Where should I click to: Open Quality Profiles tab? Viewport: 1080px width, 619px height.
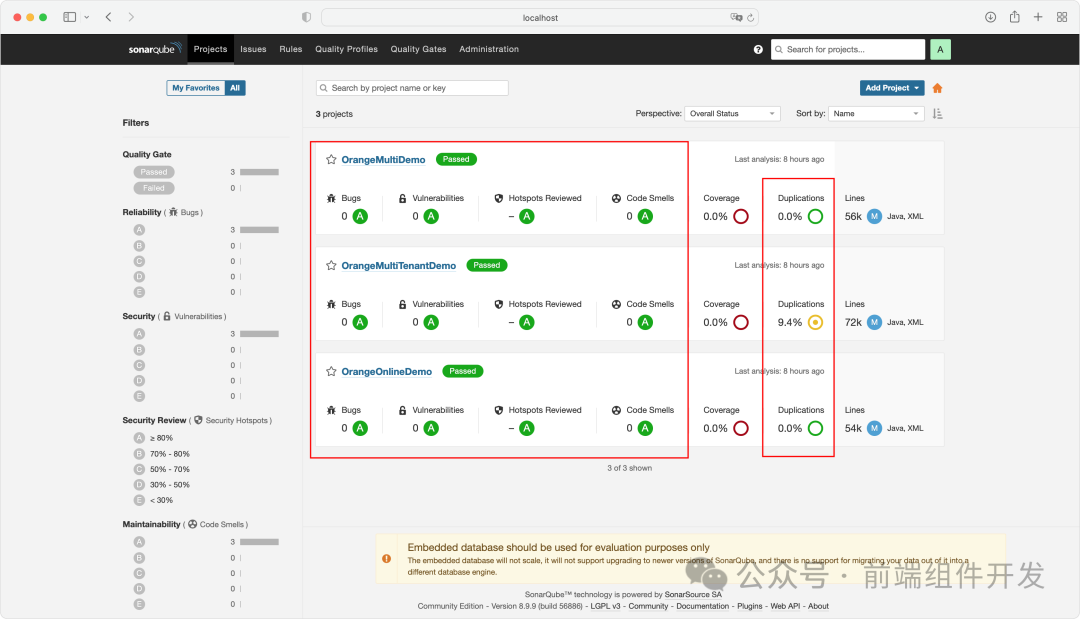(346, 50)
